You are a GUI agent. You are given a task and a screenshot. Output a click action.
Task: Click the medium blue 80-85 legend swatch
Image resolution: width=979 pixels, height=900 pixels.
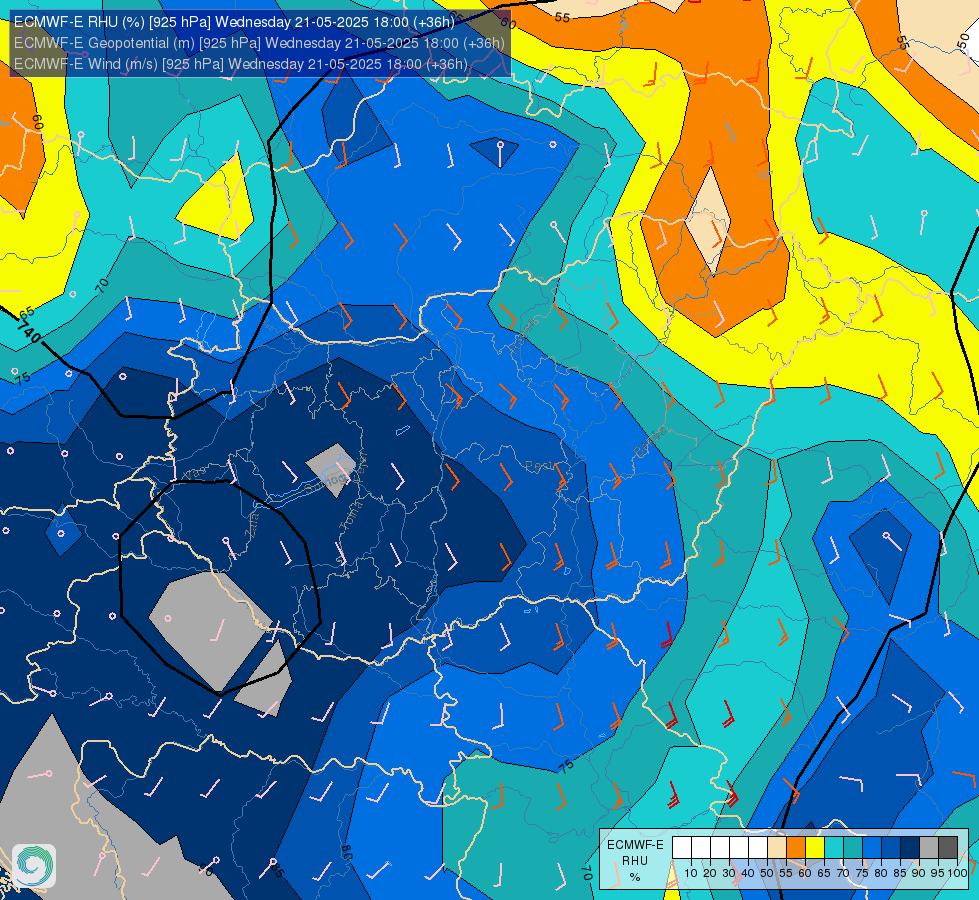[891, 848]
